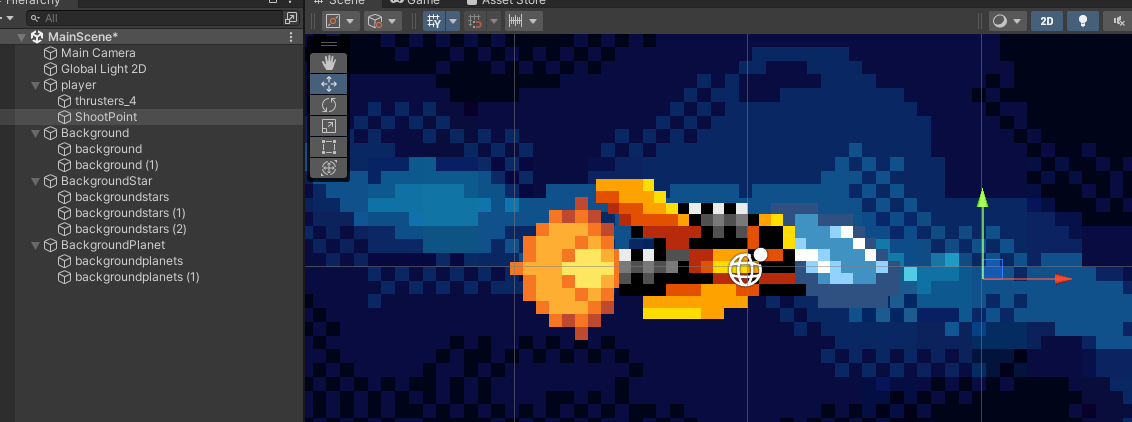Screen dimensions: 1132x422
Task: Collapse the MainScene scene foldout
Action: point(21,38)
